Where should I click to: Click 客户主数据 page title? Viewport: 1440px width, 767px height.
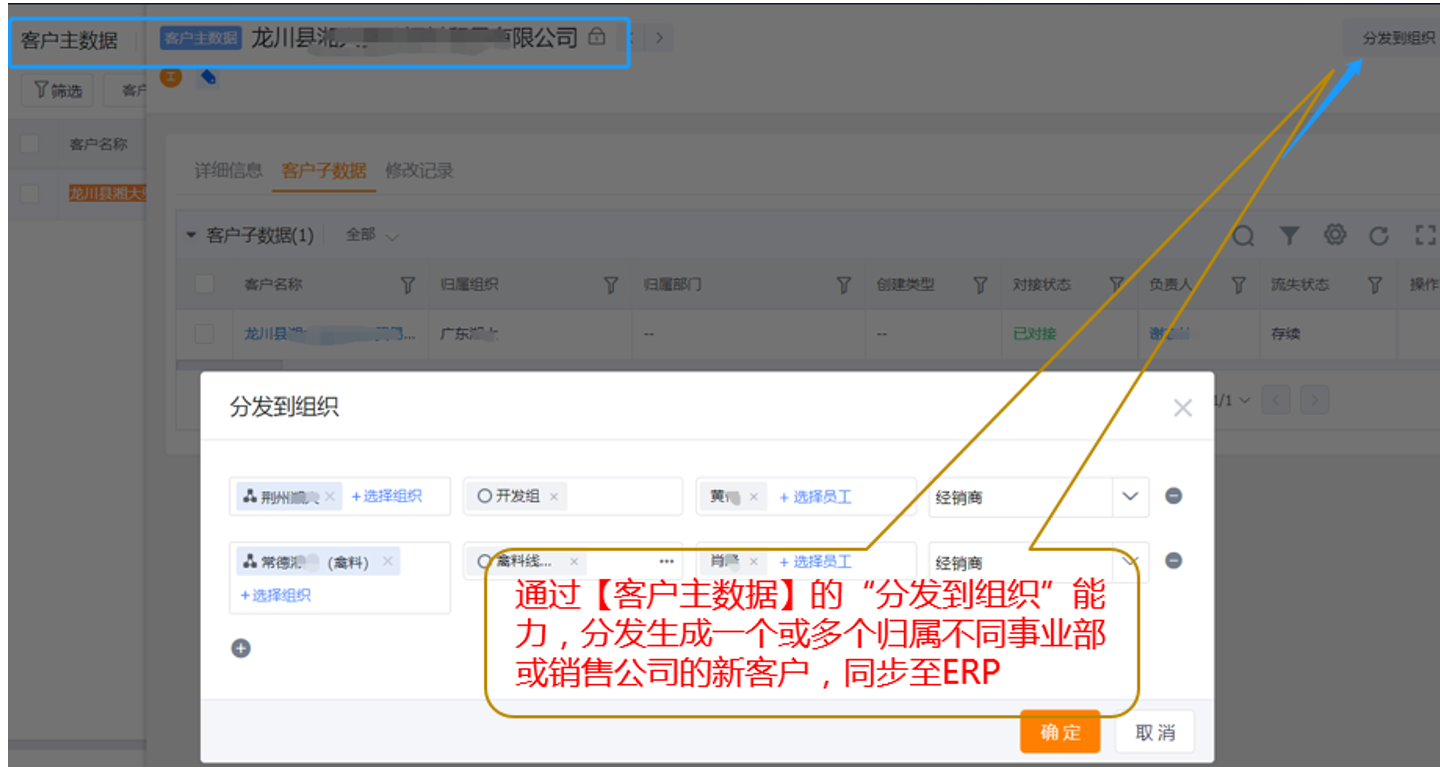click(x=69, y=40)
